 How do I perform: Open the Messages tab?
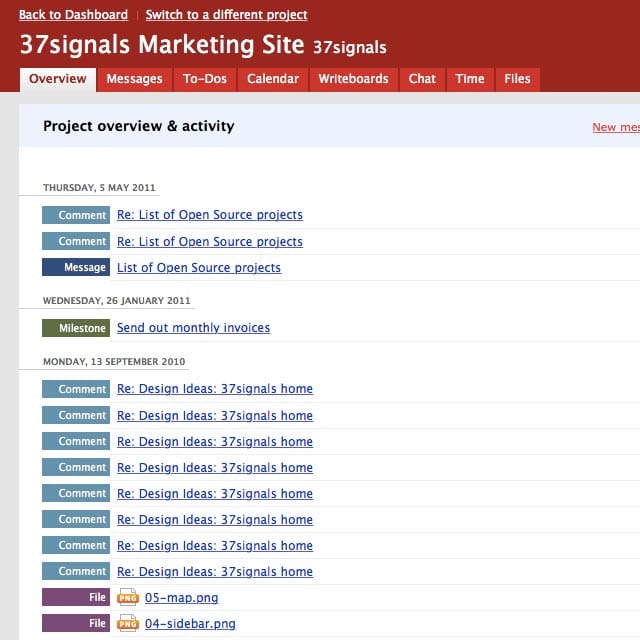(134, 79)
